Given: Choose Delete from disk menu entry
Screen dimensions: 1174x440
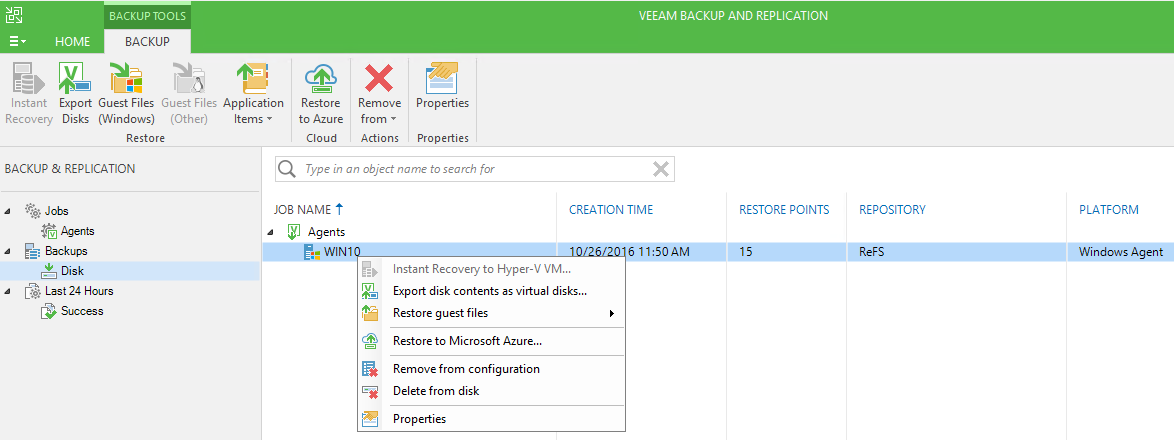Looking at the screenshot, I should pos(436,391).
